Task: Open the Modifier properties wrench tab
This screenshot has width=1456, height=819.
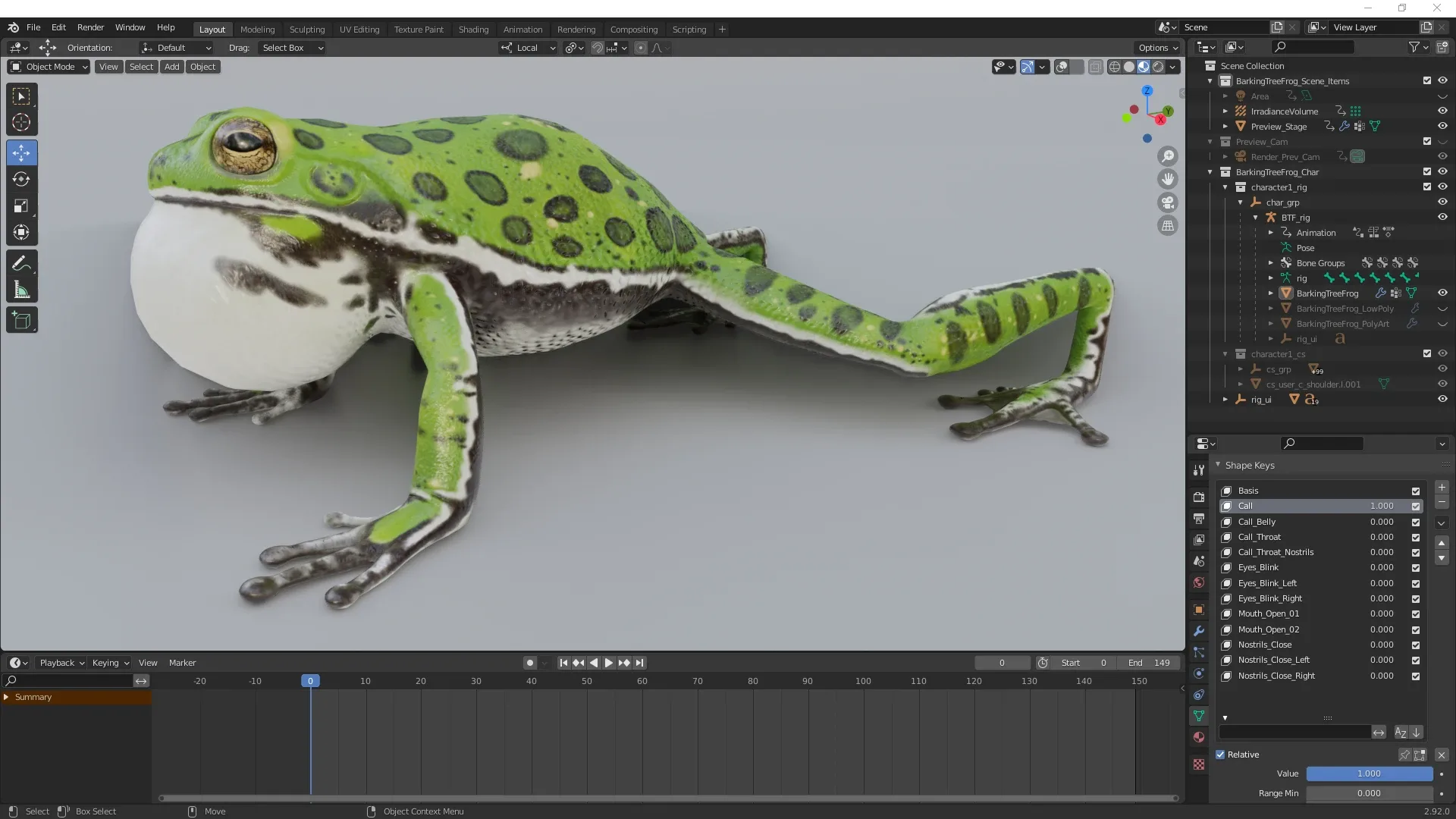Action: click(1198, 631)
